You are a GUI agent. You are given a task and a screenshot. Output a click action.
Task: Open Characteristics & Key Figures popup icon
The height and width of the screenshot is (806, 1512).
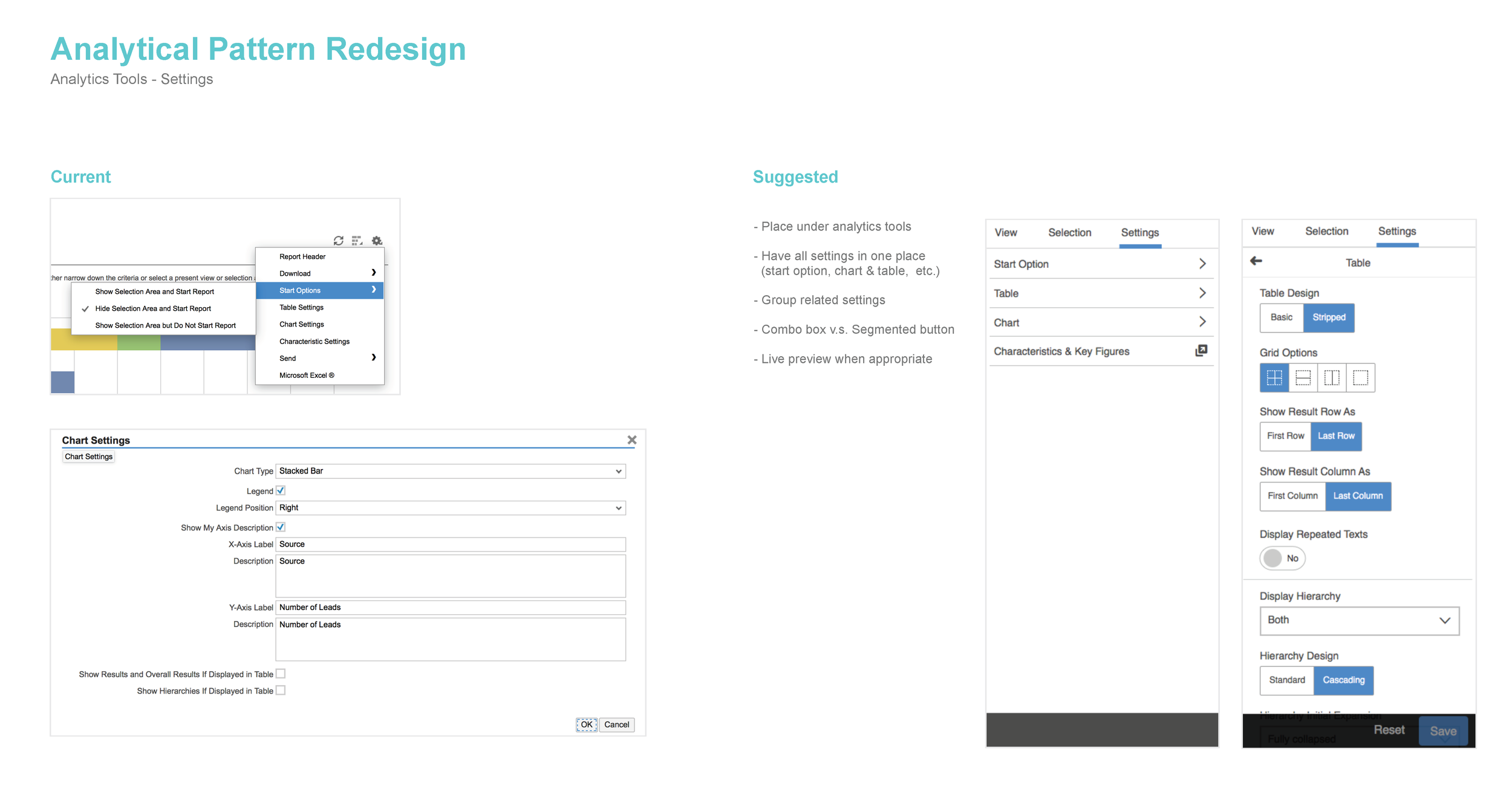tap(1202, 351)
